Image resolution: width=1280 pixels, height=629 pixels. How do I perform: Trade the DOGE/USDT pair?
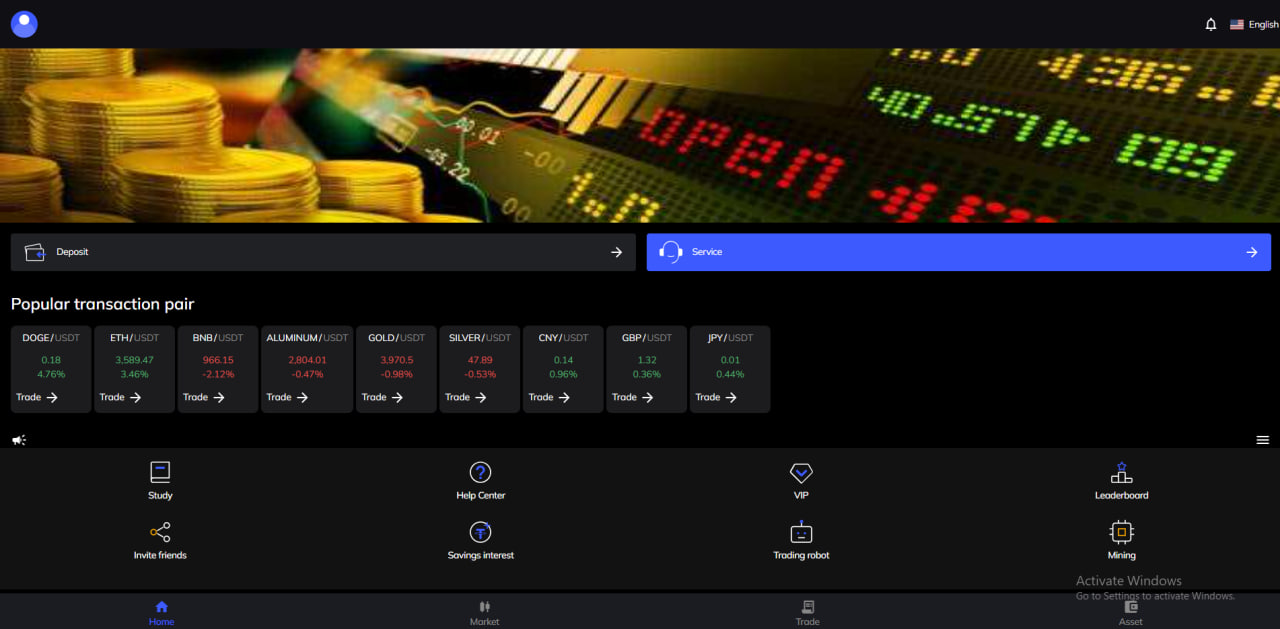click(x=38, y=397)
